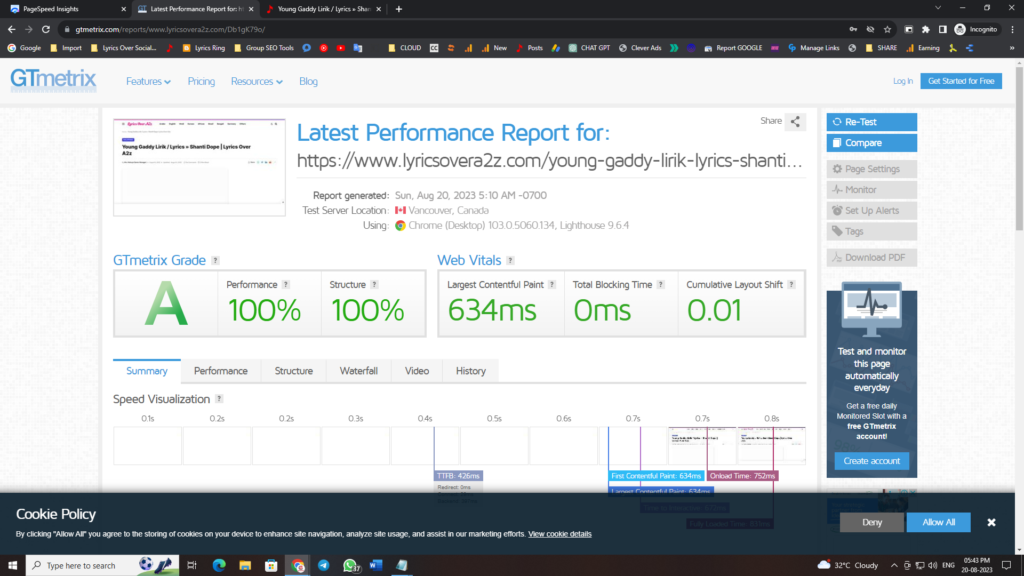Image resolution: width=1024 pixels, height=576 pixels.
Task: Expand the Resources dropdown menu
Action: [x=257, y=82]
